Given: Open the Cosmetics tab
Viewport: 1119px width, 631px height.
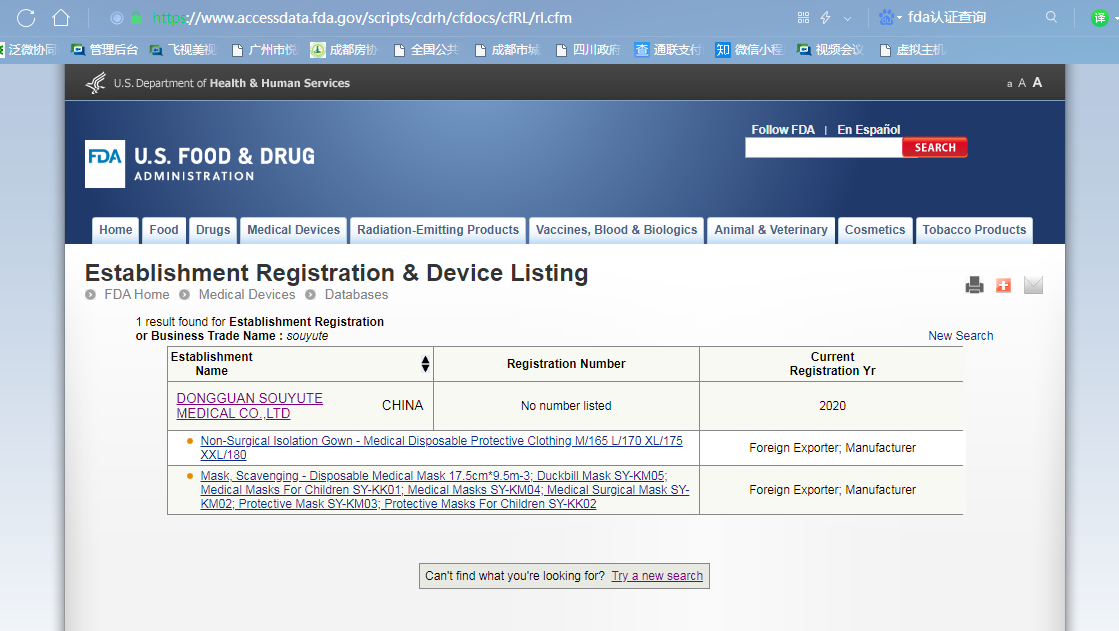Looking at the screenshot, I should tap(875, 230).
